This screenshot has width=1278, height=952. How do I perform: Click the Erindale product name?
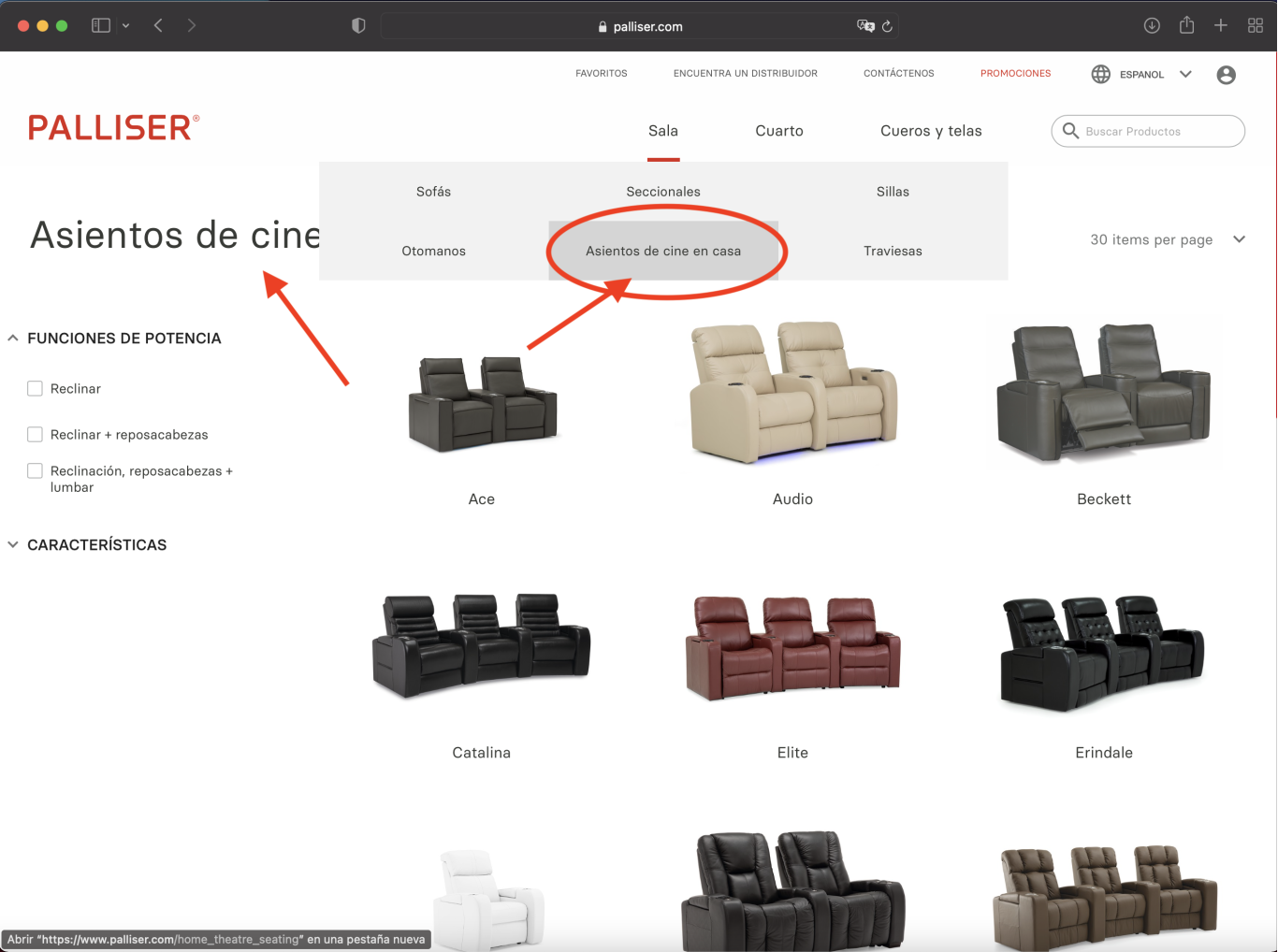[x=1104, y=753]
